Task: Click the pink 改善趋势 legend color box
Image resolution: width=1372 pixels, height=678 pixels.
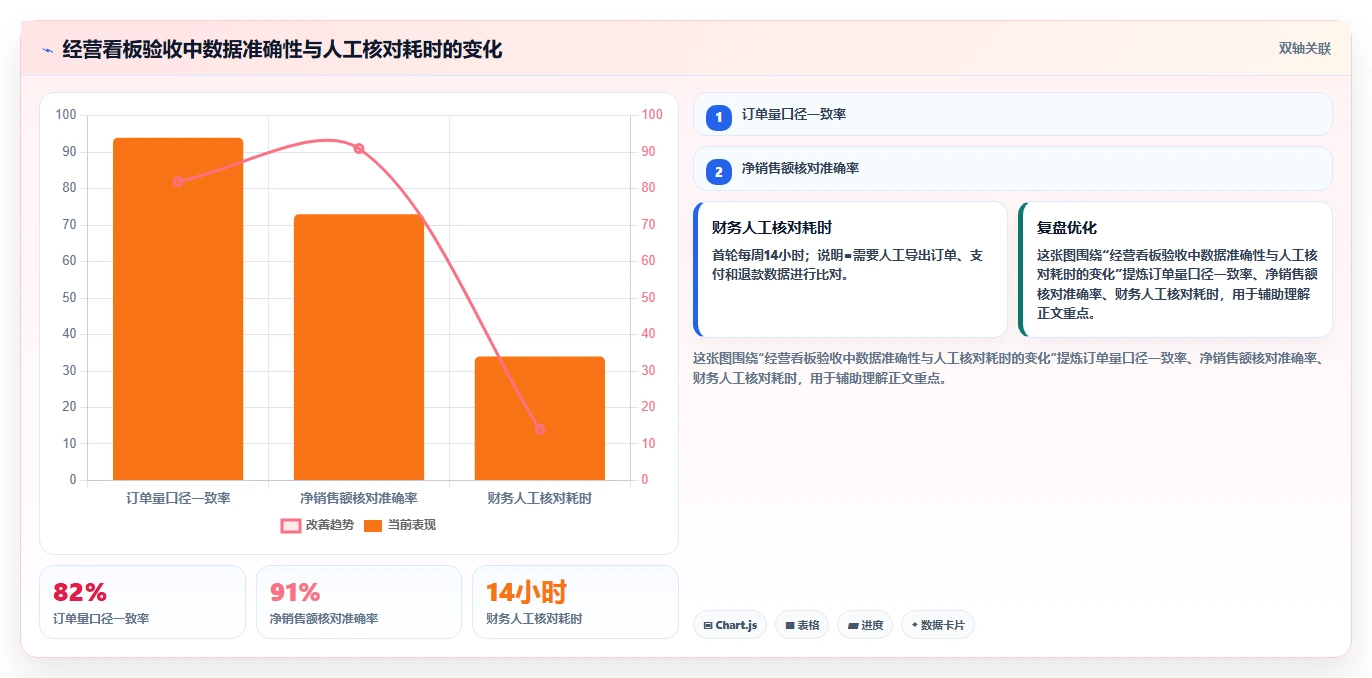Action: tap(291, 526)
